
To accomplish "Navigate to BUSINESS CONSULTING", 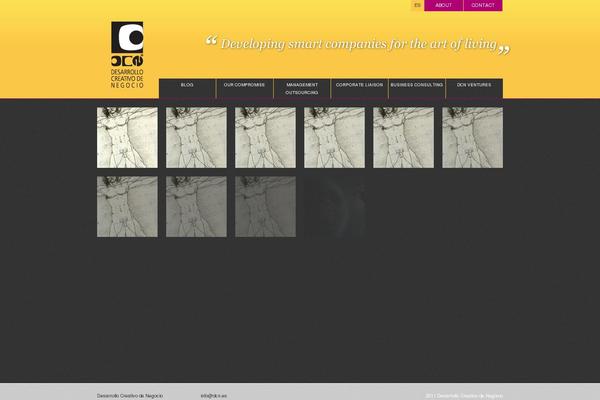I will pyautogui.click(x=417, y=88).
